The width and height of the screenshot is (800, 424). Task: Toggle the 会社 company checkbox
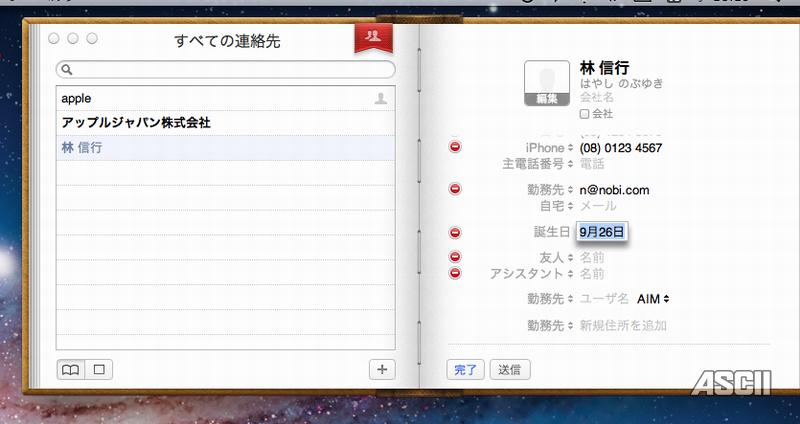click(585, 114)
